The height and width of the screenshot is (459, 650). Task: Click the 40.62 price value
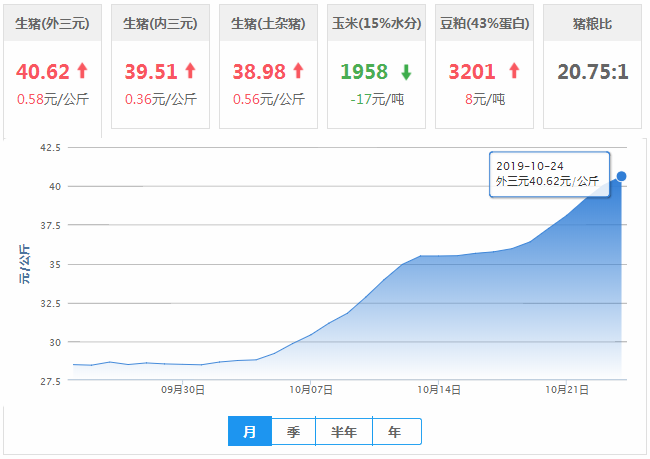(43, 72)
